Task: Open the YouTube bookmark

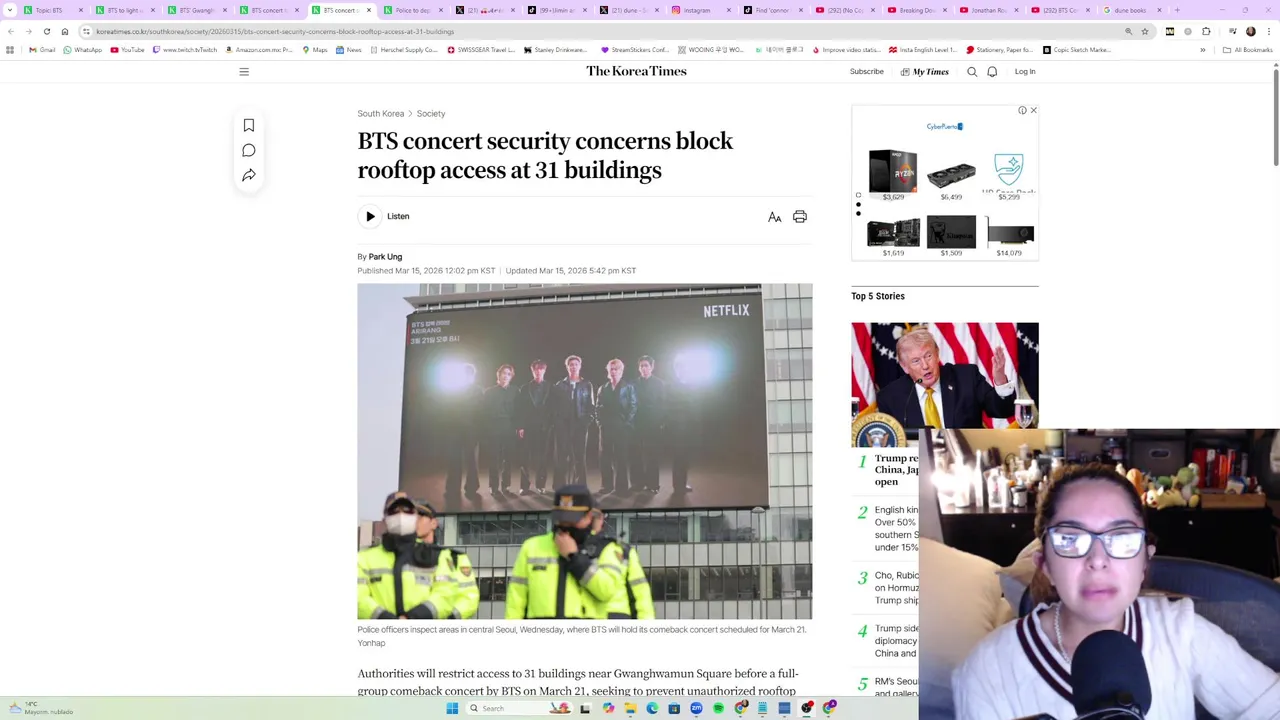Action: [127, 50]
